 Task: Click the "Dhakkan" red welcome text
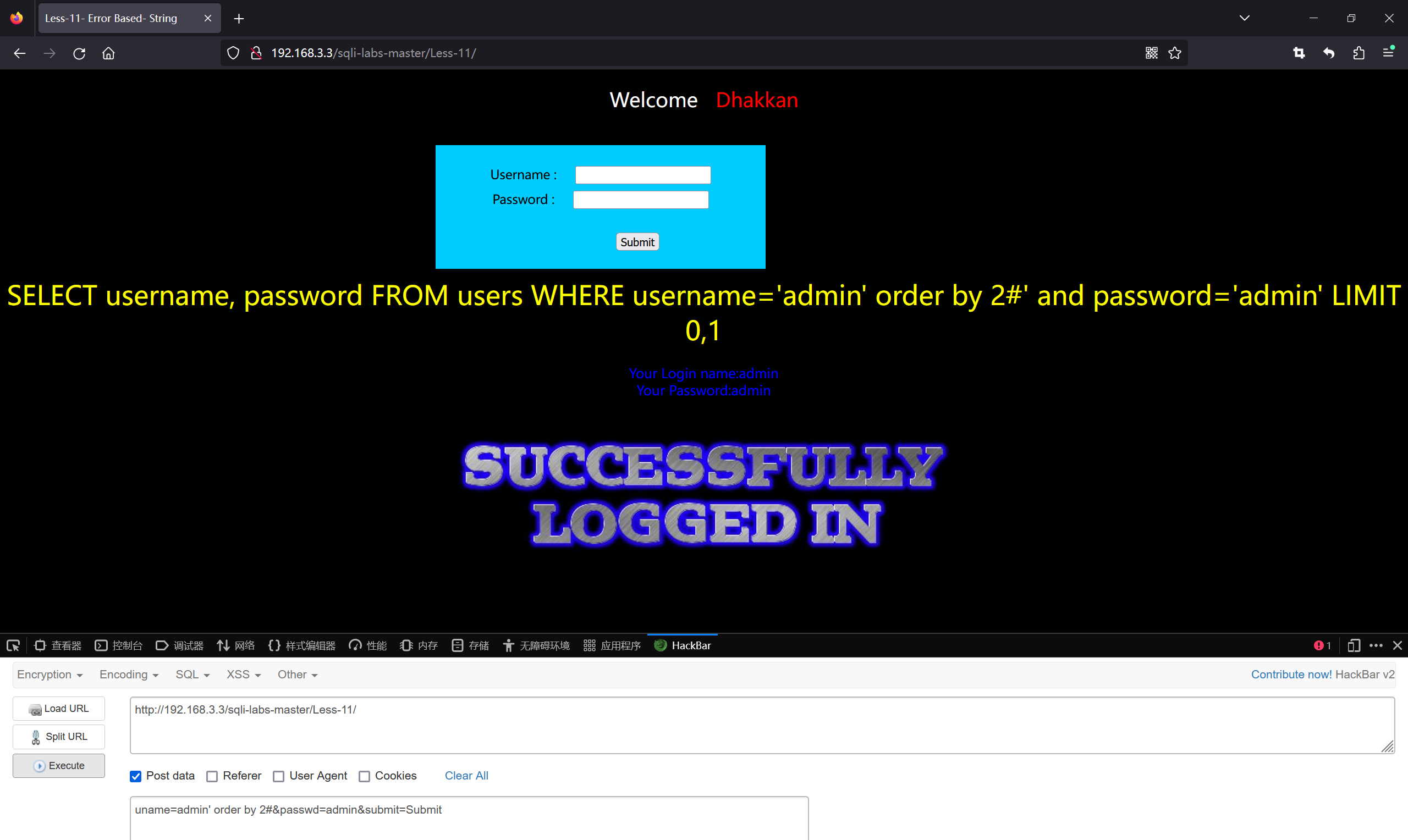[757, 100]
